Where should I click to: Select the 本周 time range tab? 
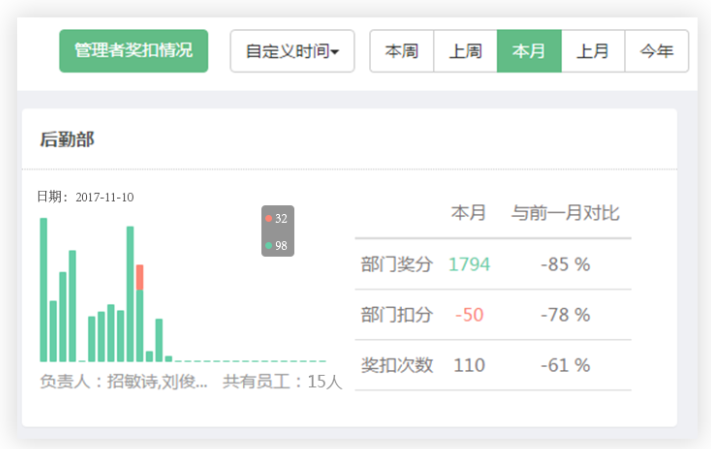(x=402, y=51)
